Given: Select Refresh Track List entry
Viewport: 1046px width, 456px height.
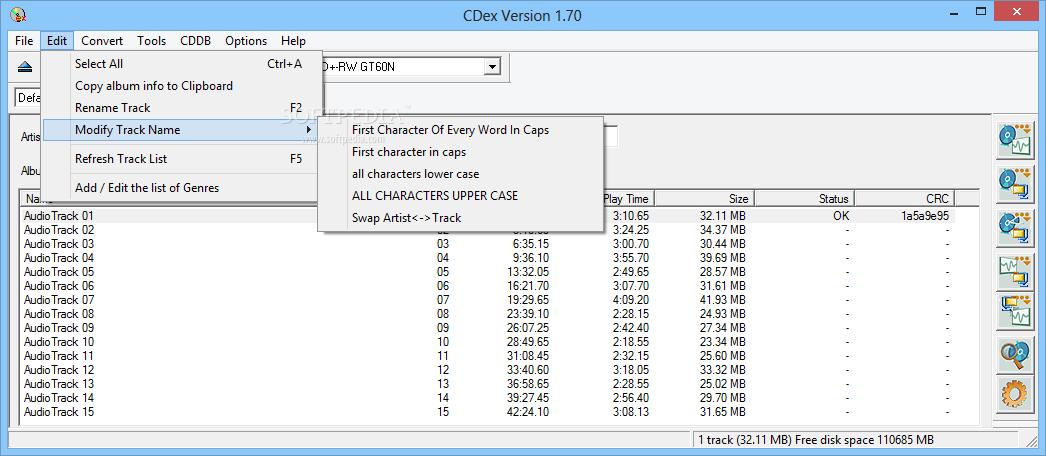Looking at the screenshot, I should point(181,159).
